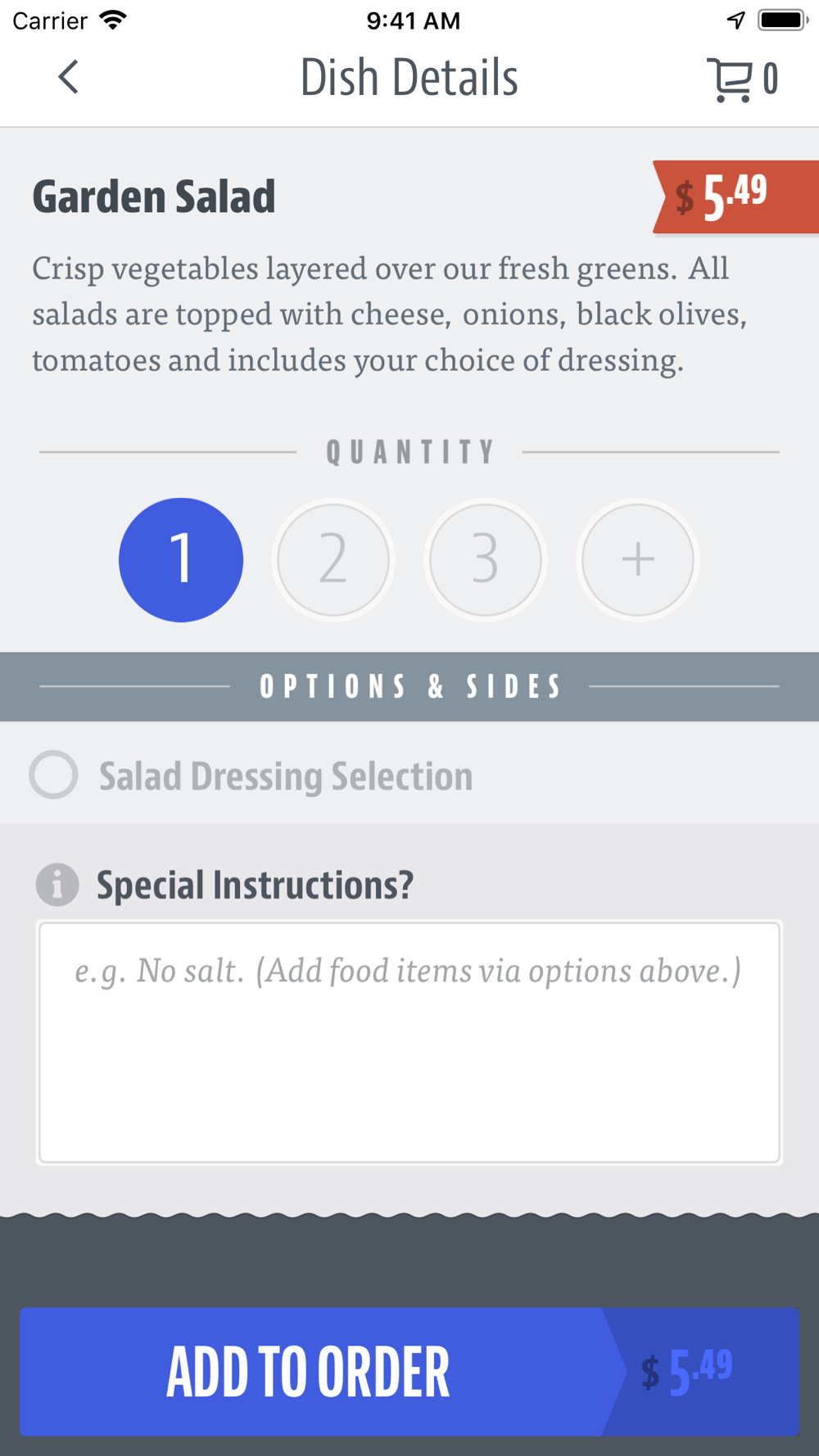The height and width of the screenshot is (1456, 819).
Task: Tap the battery icon in status bar
Action: coord(783,20)
